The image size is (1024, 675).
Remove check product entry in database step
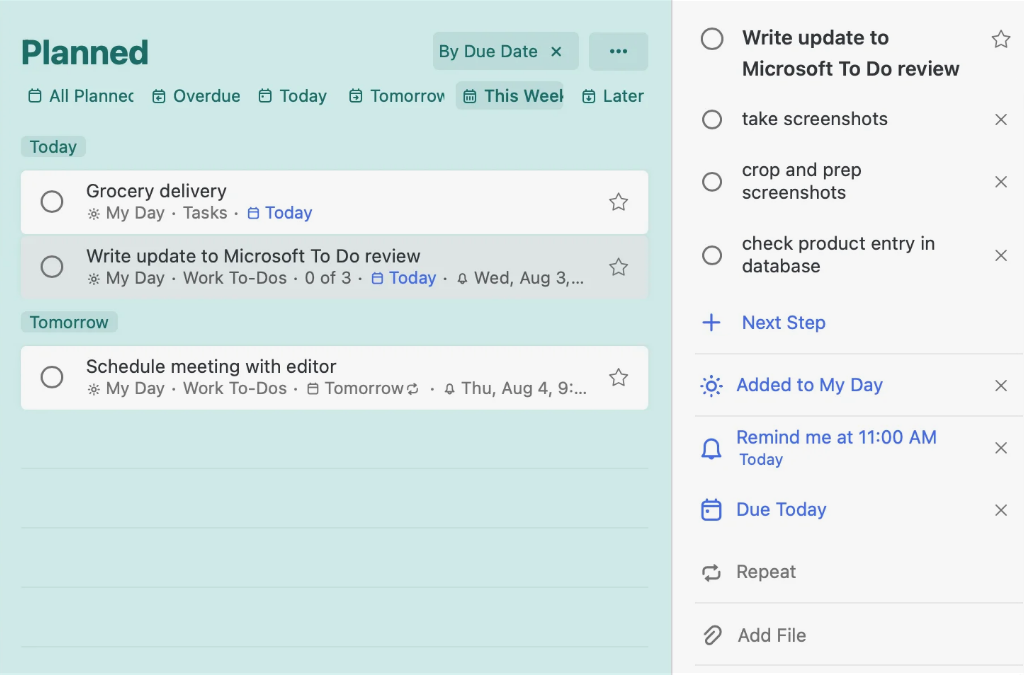point(1000,255)
